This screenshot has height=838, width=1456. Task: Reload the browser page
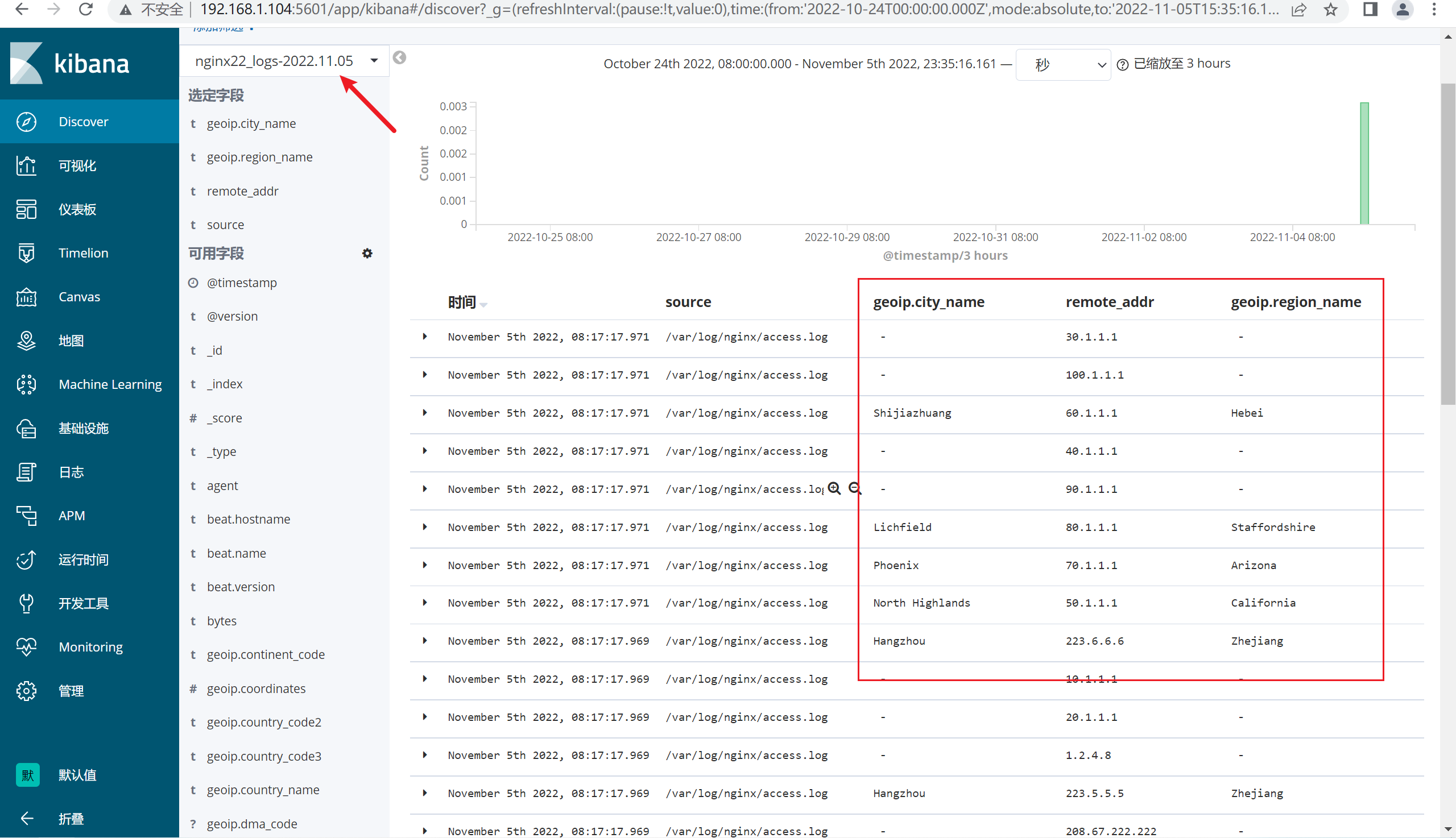(86, 10)
